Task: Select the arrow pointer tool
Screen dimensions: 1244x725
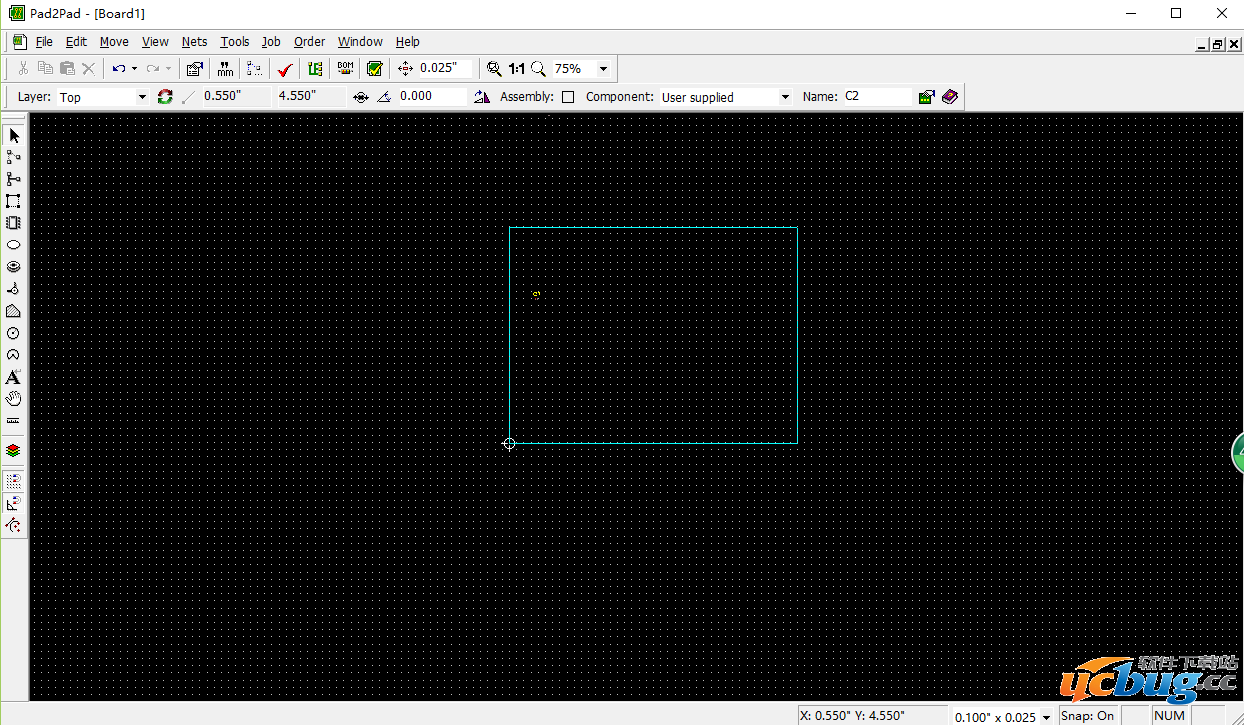Action: point(14,135)
